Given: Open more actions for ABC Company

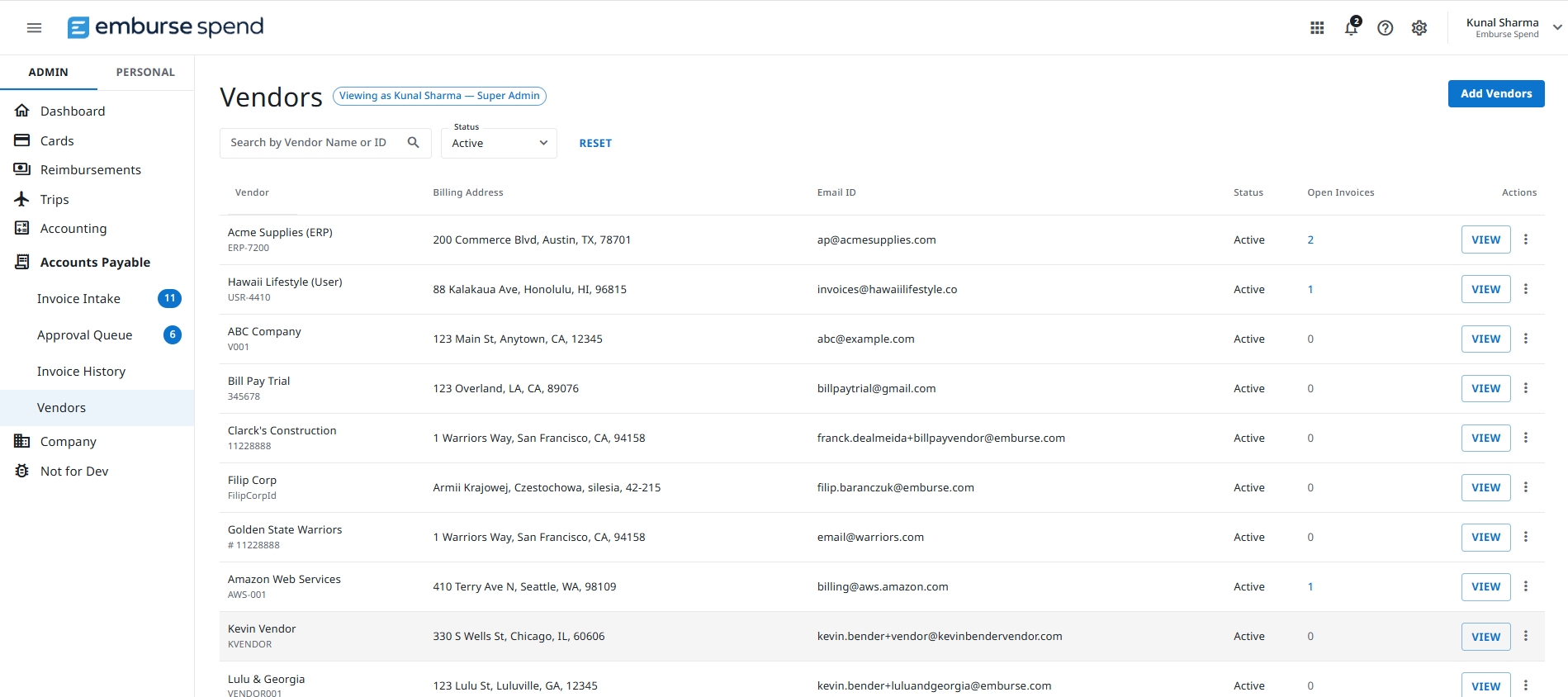Looking at the screenshot, I should coord(1525,339).
